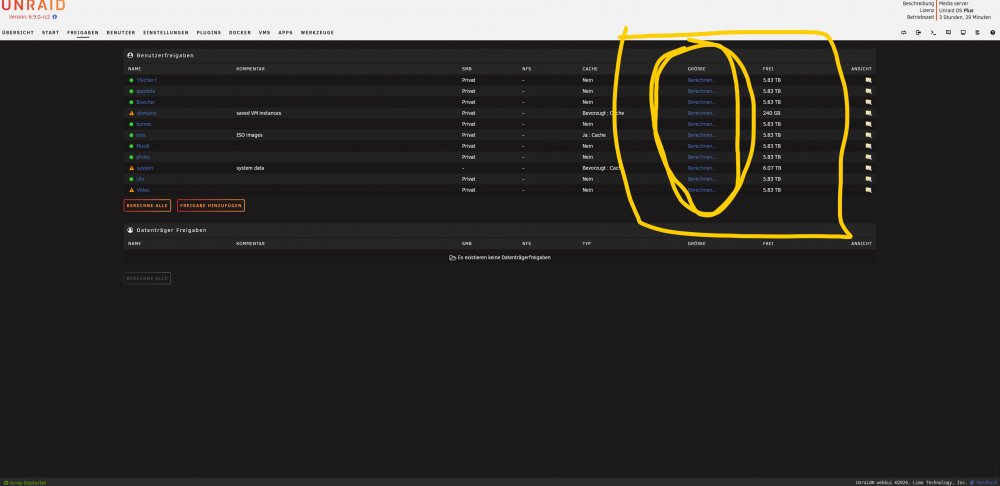Open the Musik share link

143,146
